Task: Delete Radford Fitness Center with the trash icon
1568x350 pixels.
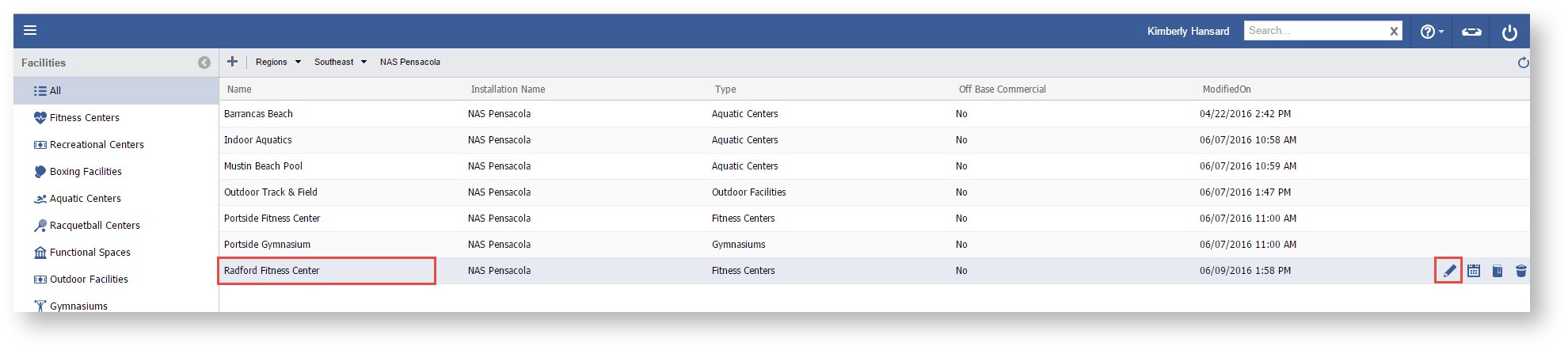Action: 1521,271
